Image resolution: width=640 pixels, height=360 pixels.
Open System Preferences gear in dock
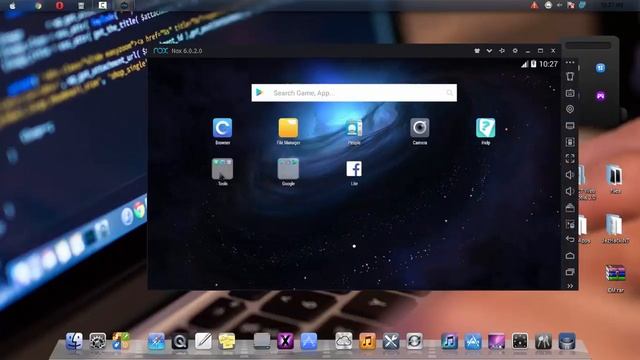[x=98, y=341]
